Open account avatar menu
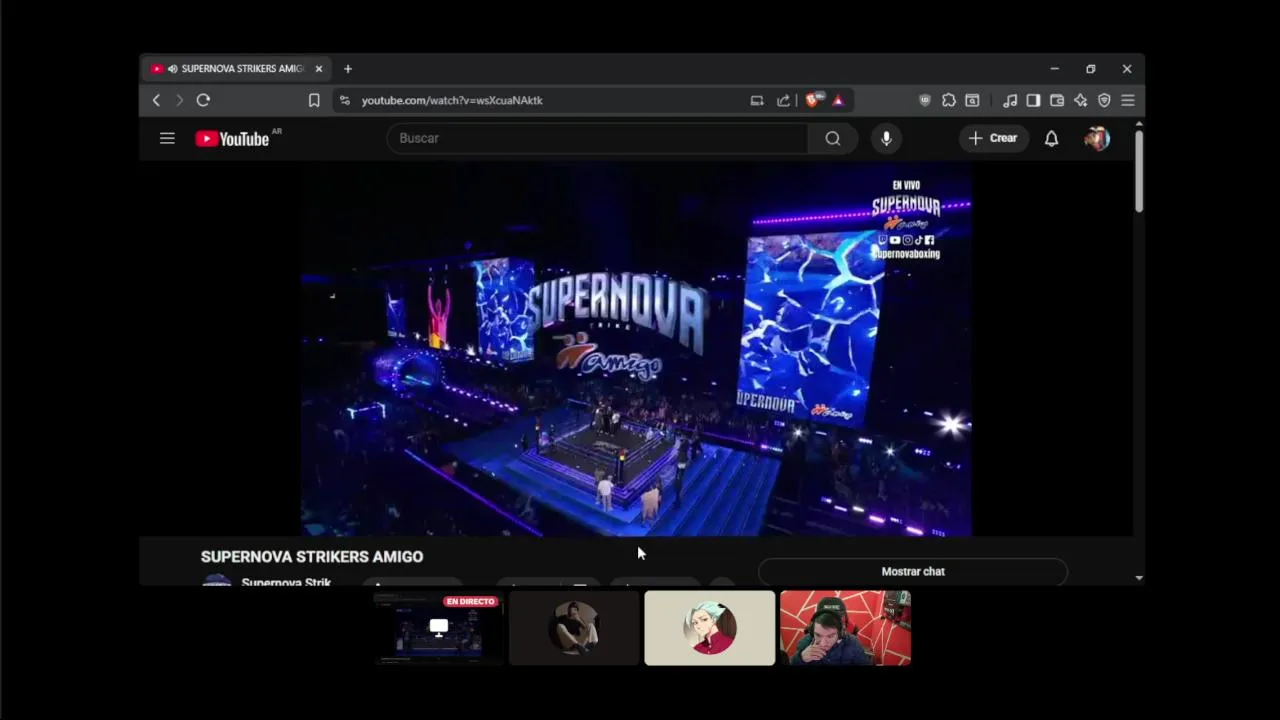1280x720 pixels. (1097, 138)
